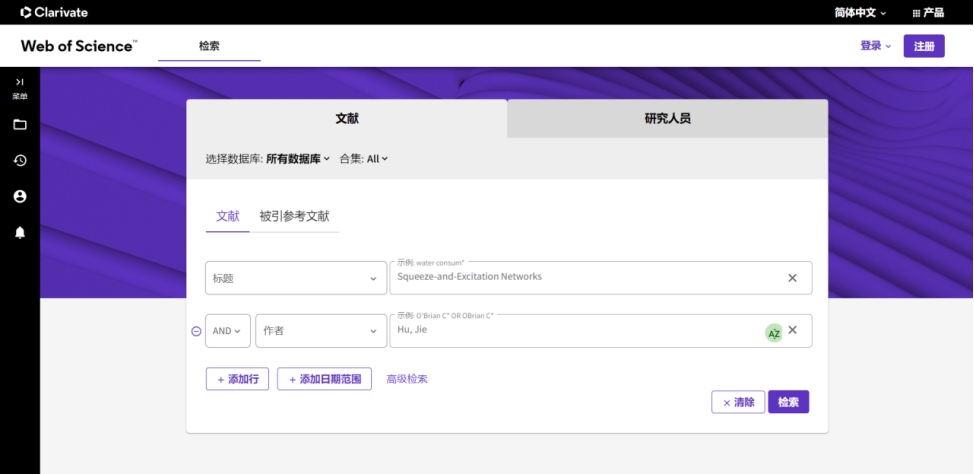The image size is (974, 474).
Task: Click the purple 检索 search button
Action: click(788, 402)
